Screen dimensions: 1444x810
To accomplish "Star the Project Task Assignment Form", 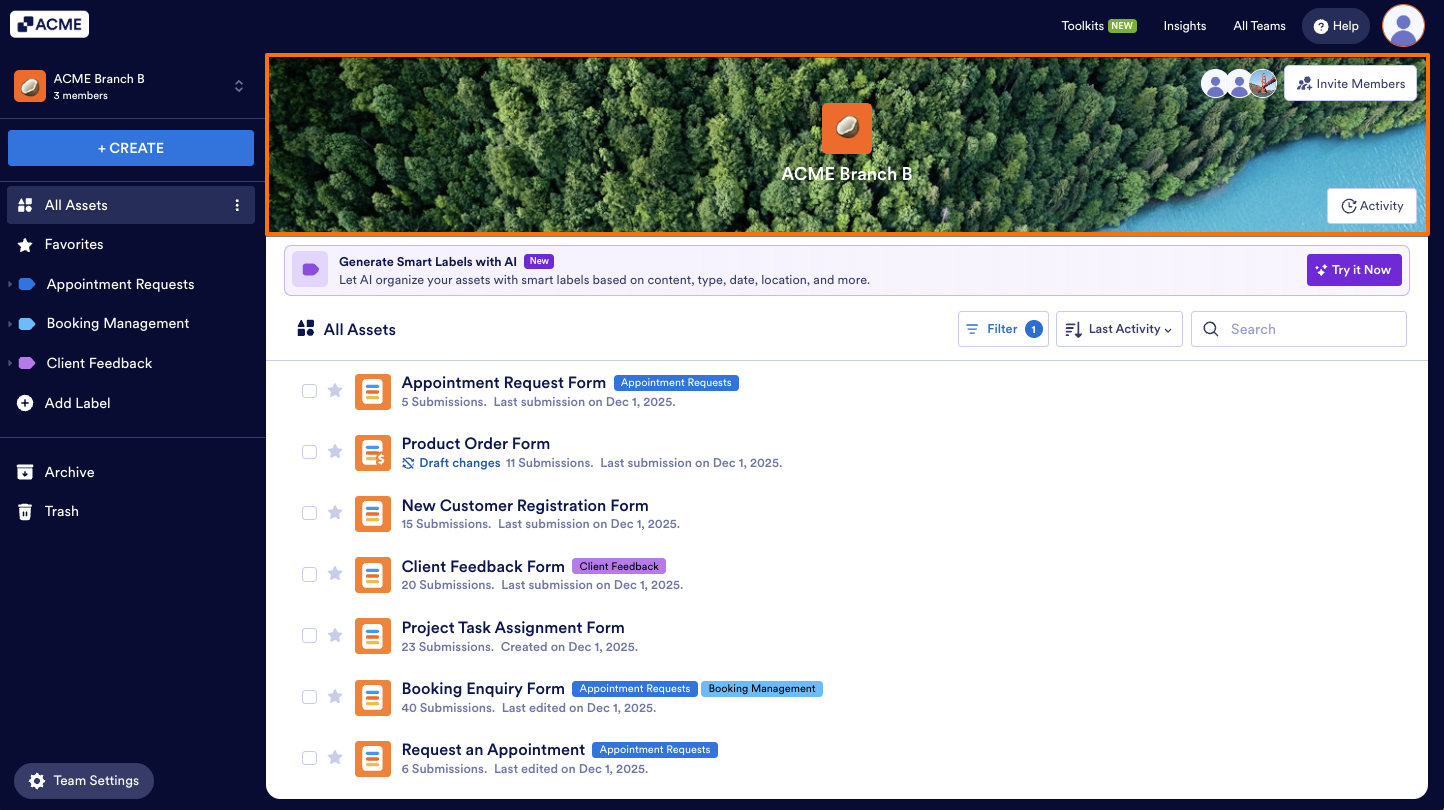I will click(335, 635).
